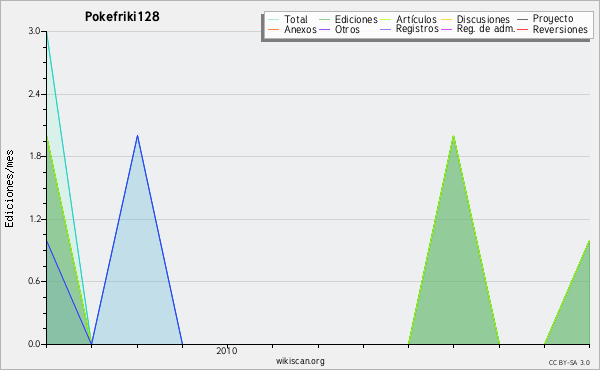Click the Reg. de adm. legend entry
Screen dimensions: 600x370
pos(478,29)
